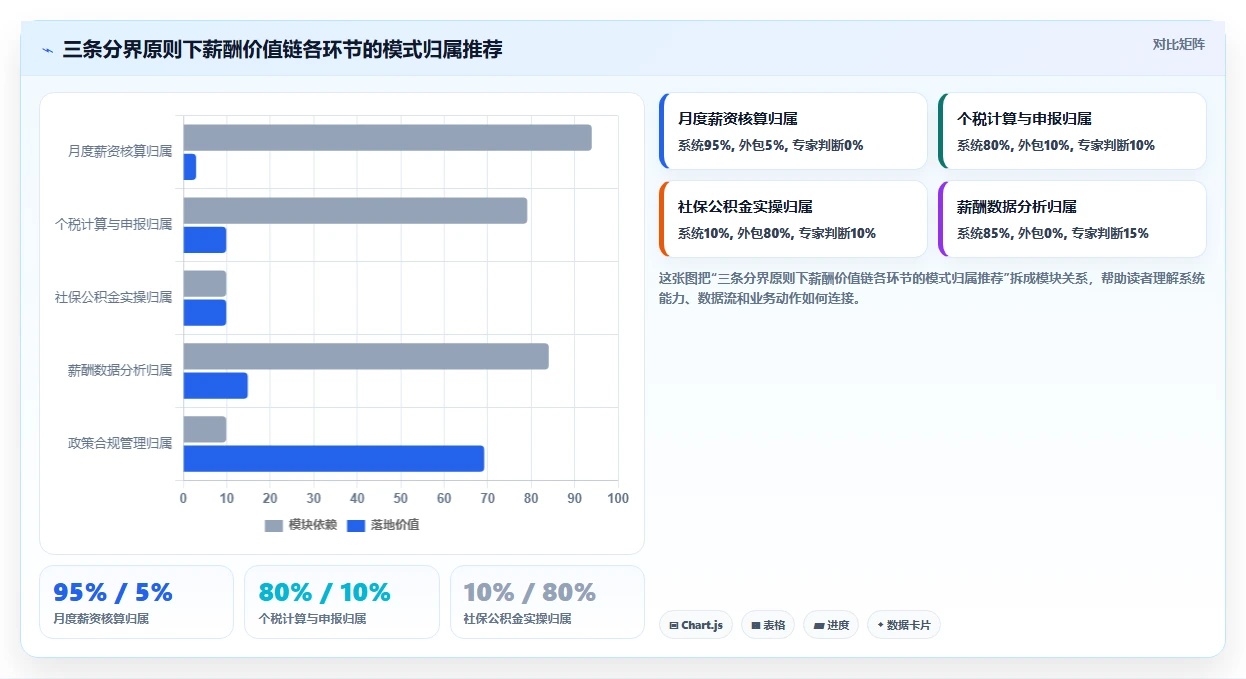This screenshot has height=679, width=1246.
Task: Click the 个税计算与申报归属 chart axis label
Action: point(113,225)
